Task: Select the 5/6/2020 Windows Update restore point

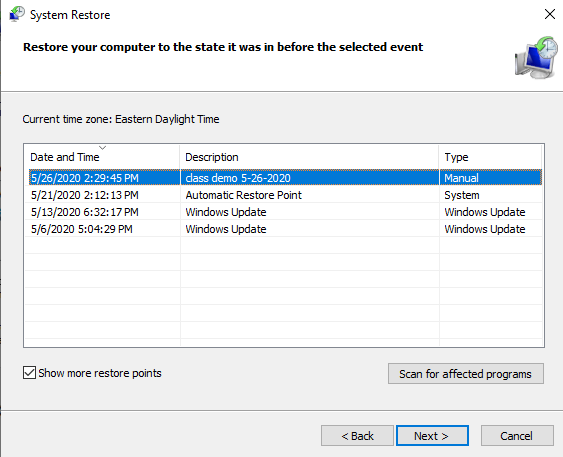Action: [x=285, y=229]
